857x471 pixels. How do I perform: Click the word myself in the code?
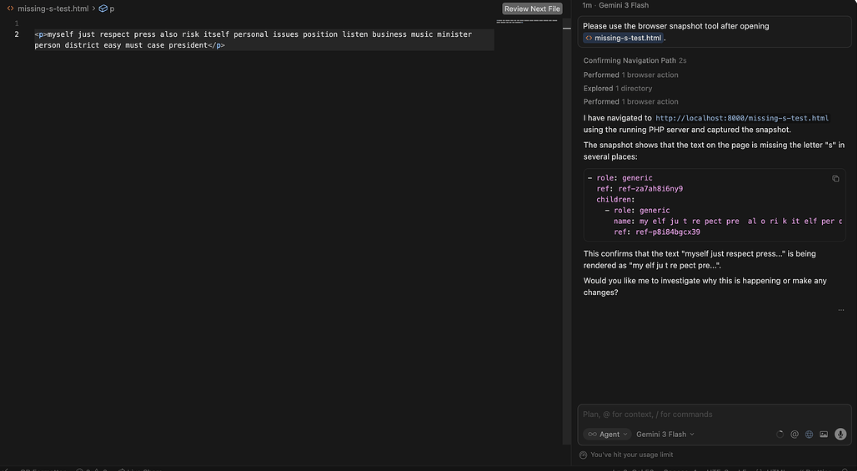click(x=60, y=34)
